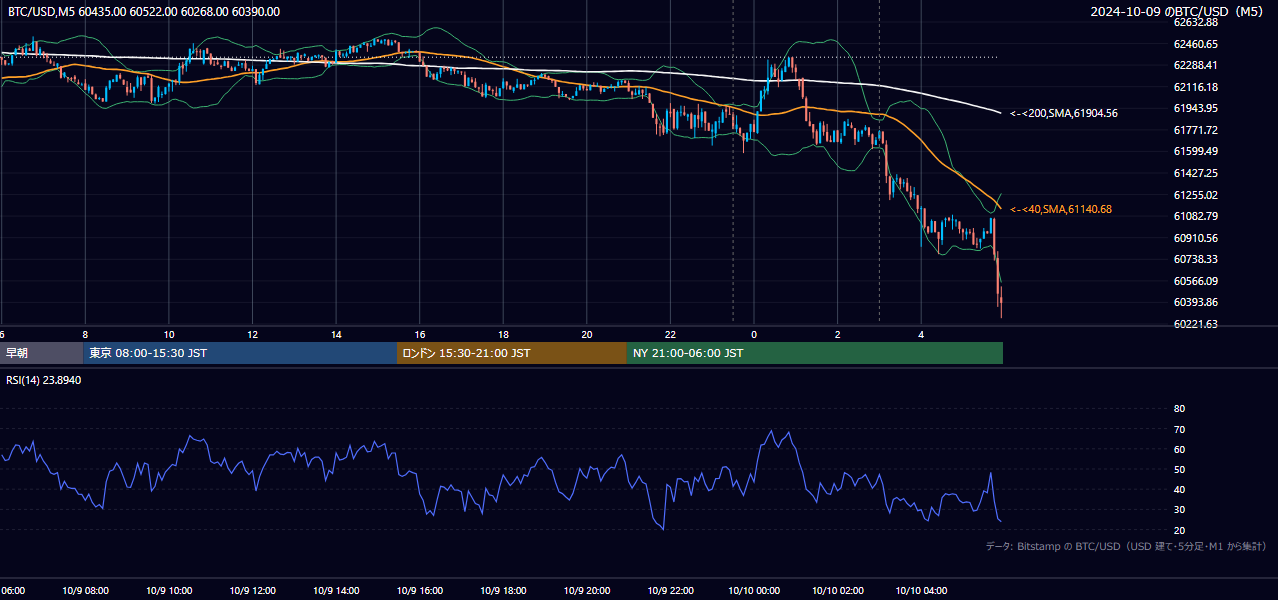Click the Bitstamp data source note
Screen dimensions: 1278x600
click(x=1126, y=547)
